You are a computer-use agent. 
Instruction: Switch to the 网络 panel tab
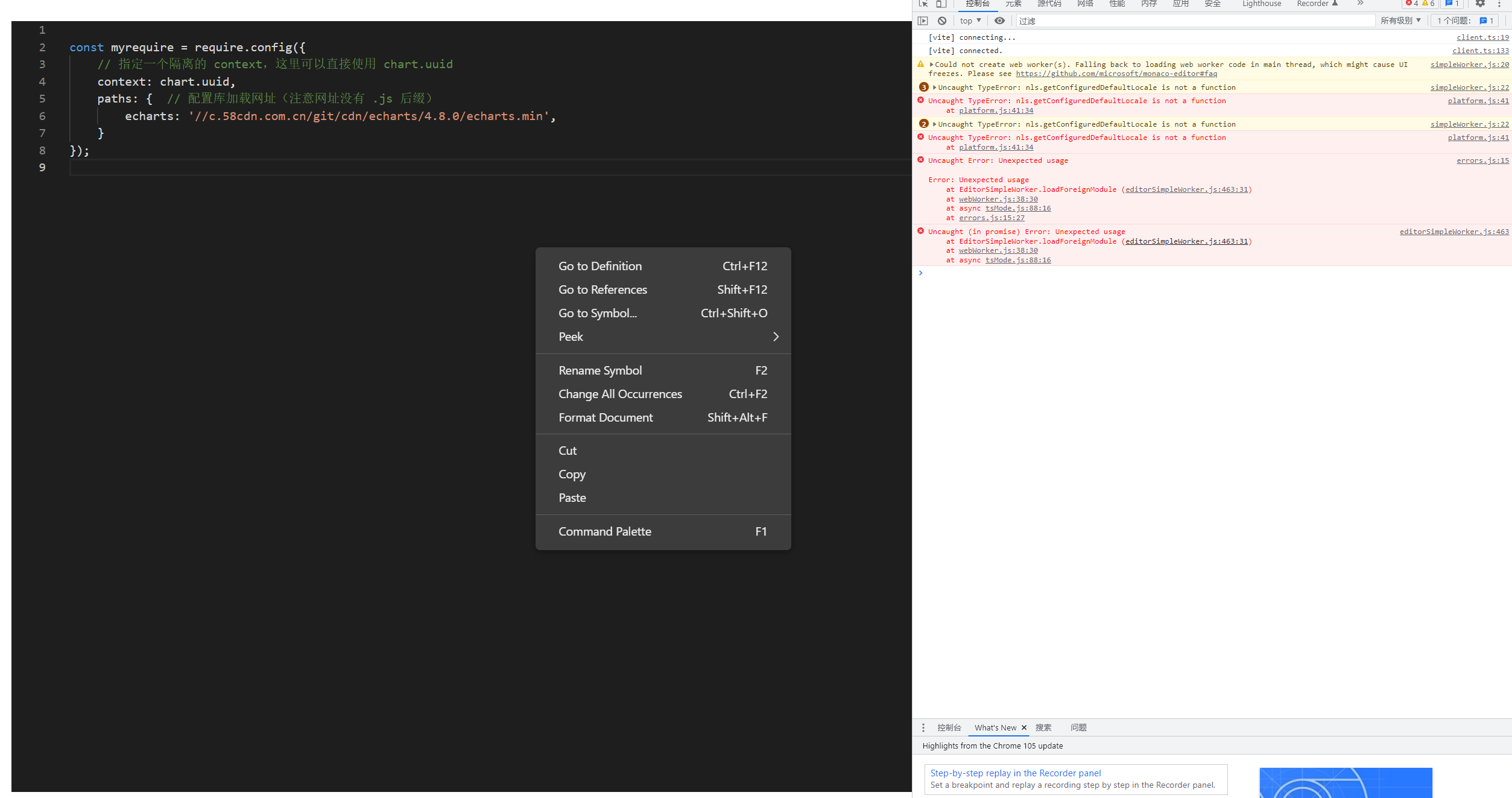coord(1084,4)
